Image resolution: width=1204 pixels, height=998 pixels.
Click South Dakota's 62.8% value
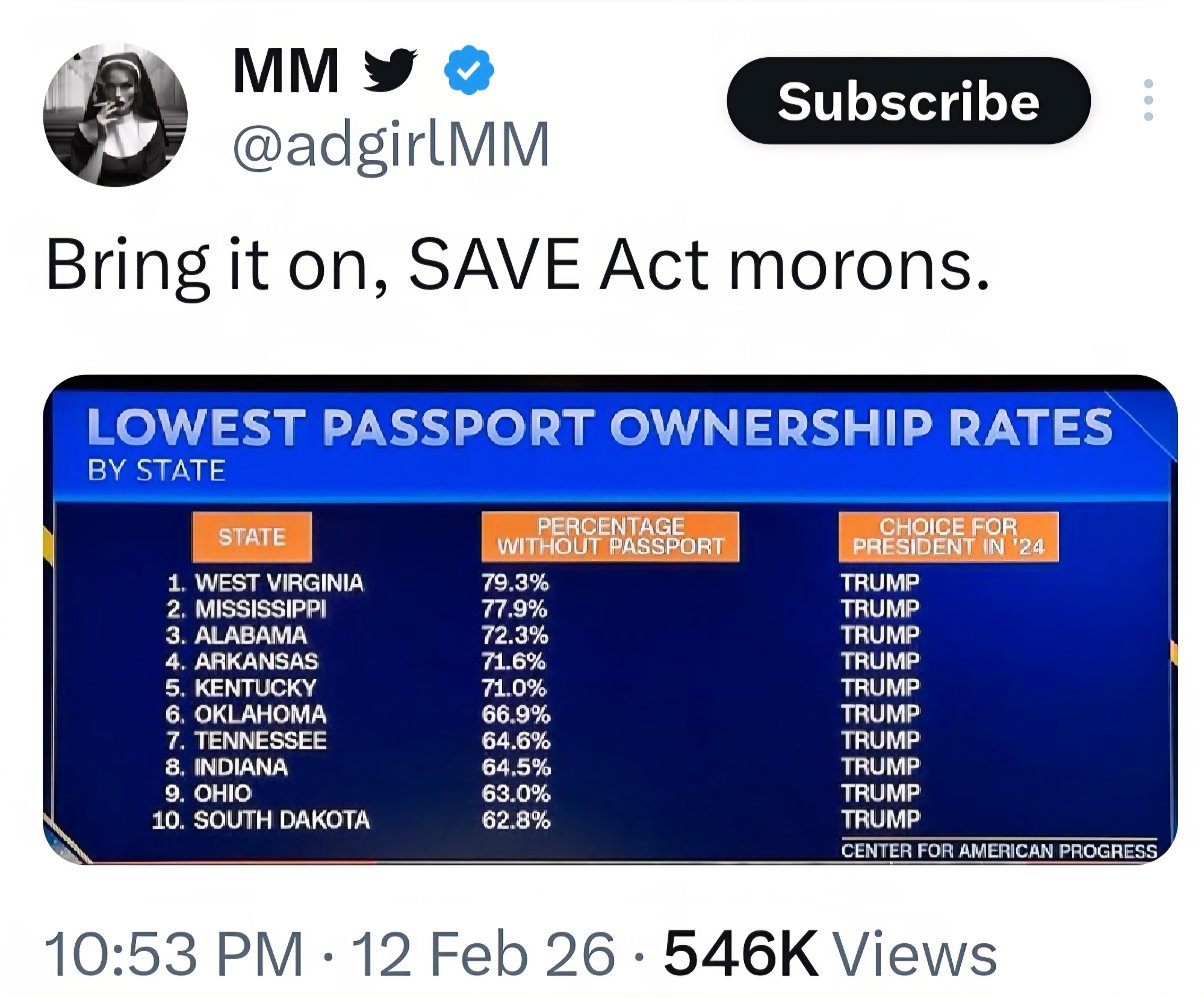[516, 820]
